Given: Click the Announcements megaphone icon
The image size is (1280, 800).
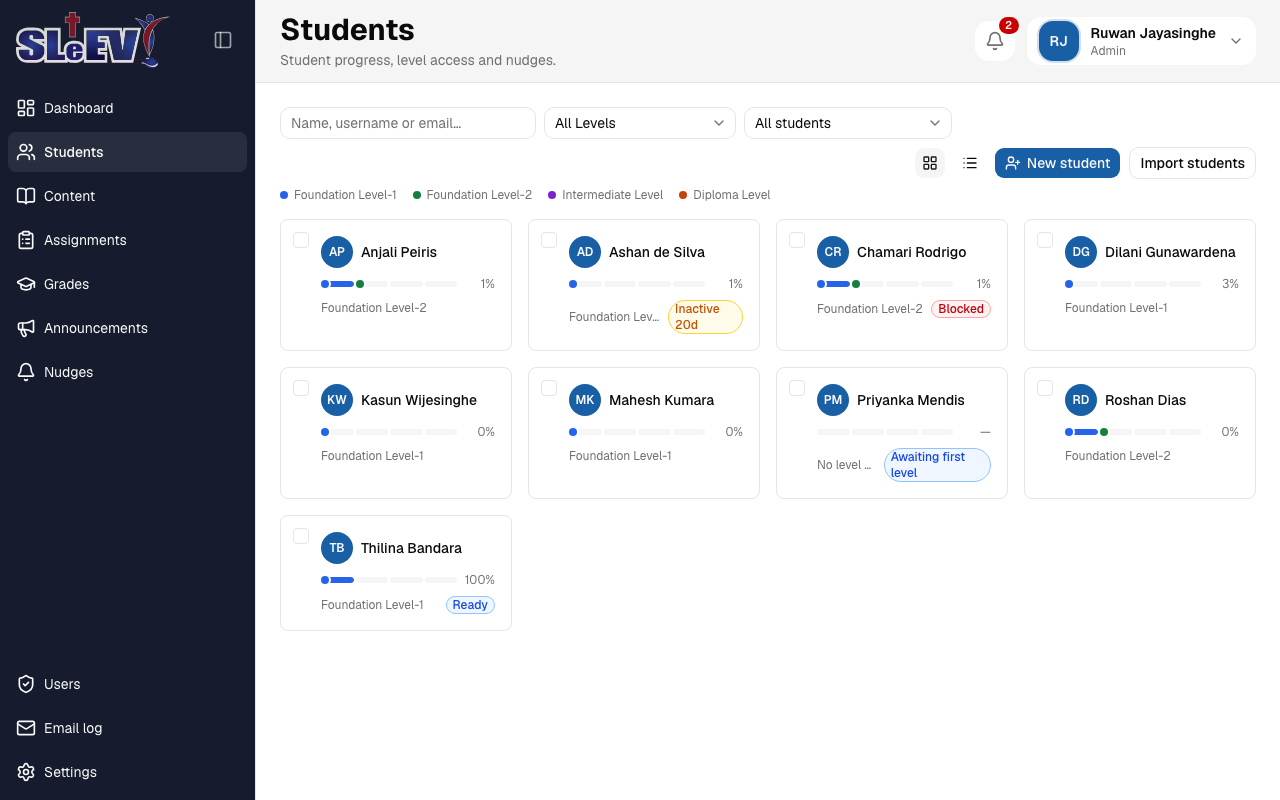Looking at the screenshot, I should (26, 328).
